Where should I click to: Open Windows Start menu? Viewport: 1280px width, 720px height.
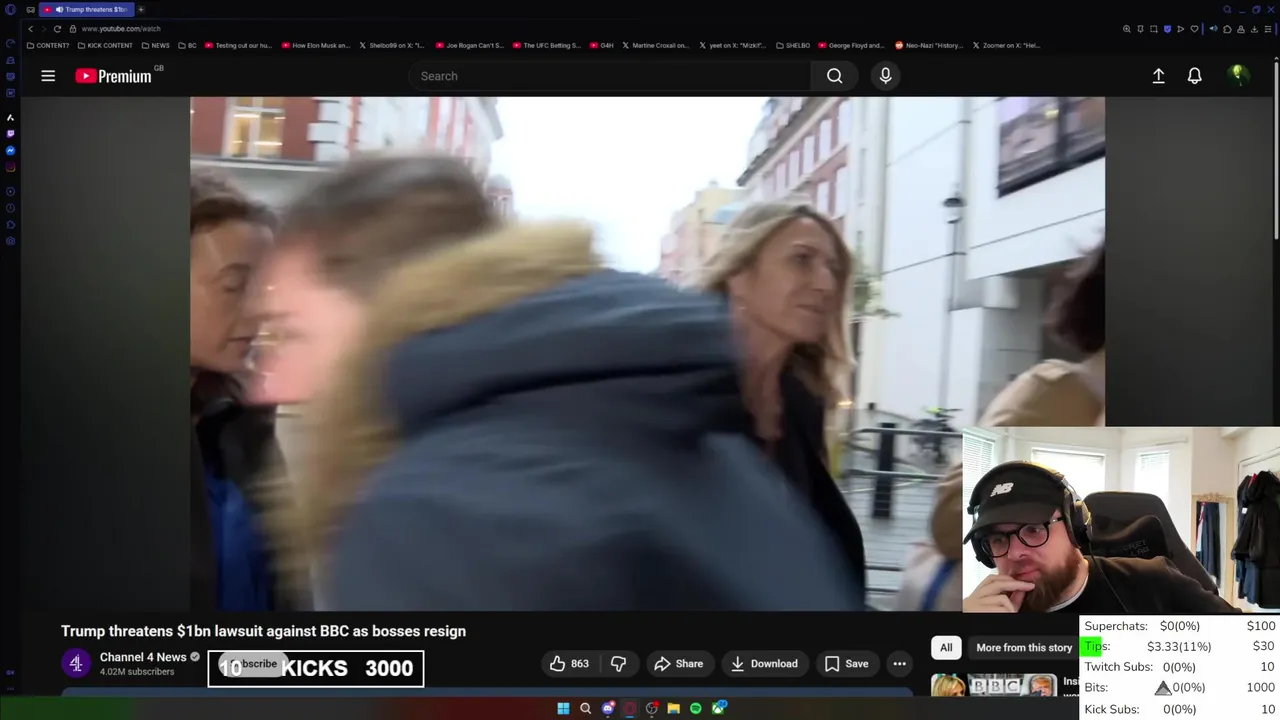click(563, 708)
